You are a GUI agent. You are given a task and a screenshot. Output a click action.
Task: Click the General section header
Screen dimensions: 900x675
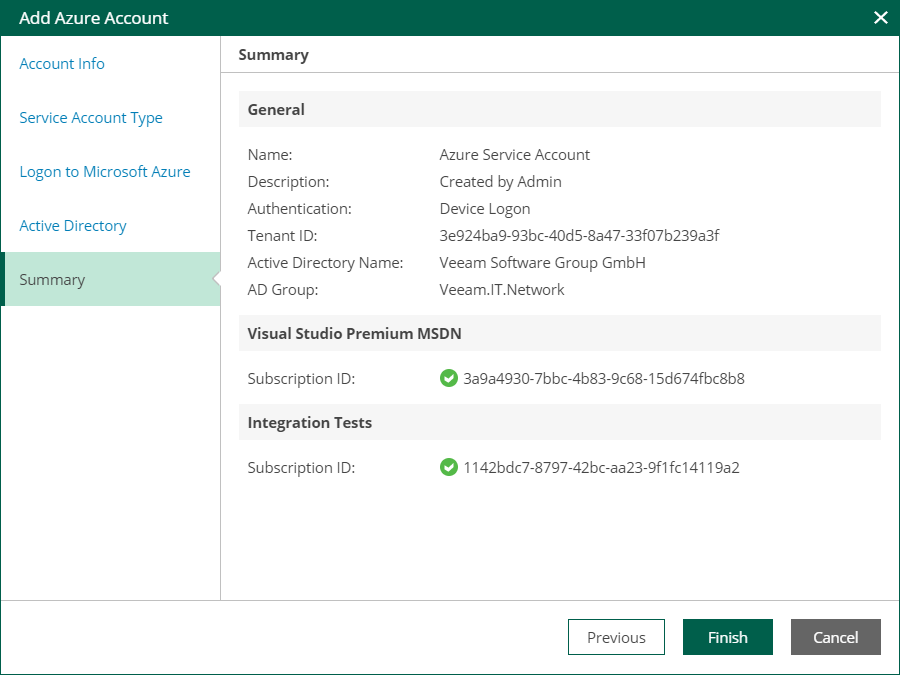tap(276, 110)
